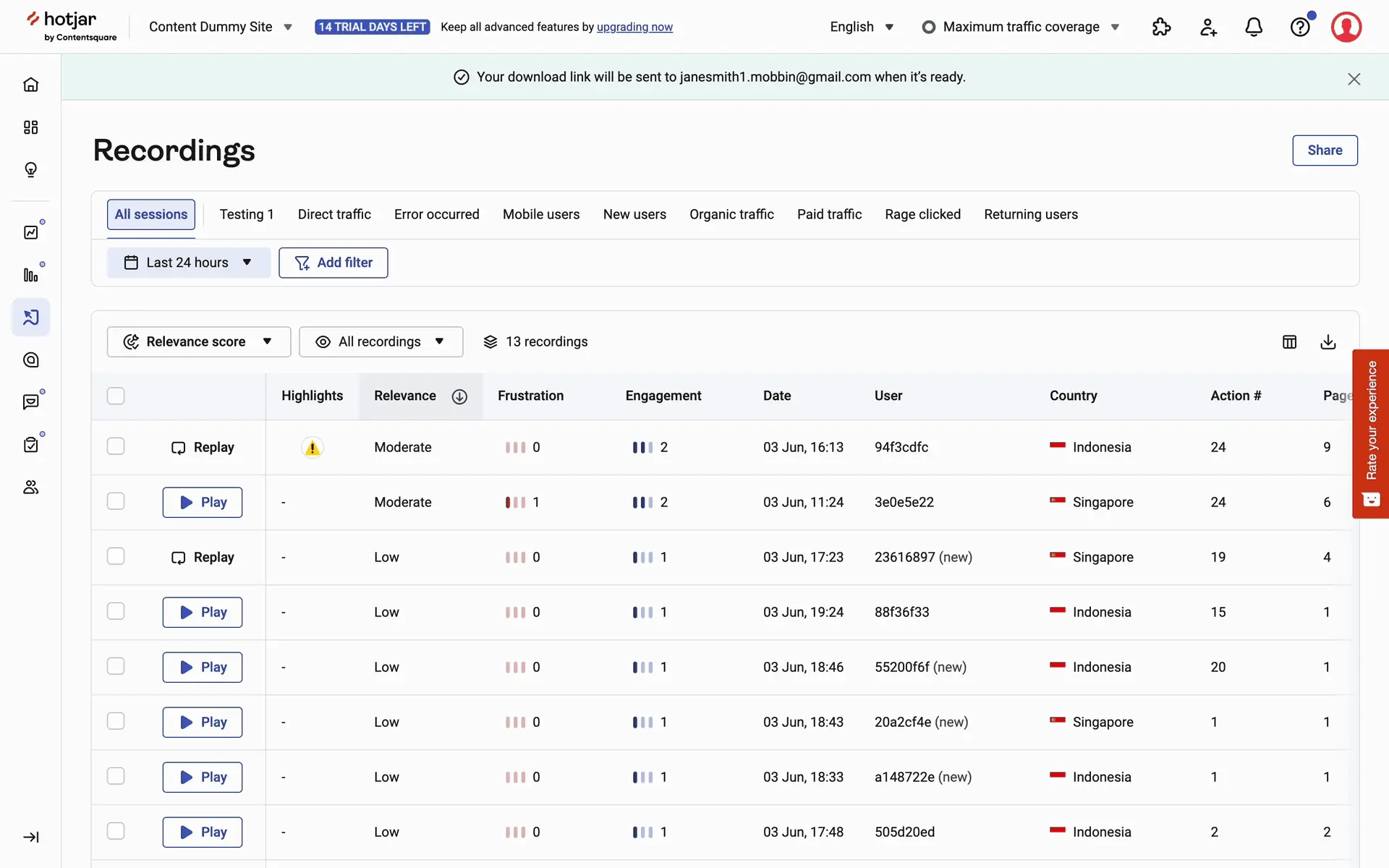Expand the Last 24 hours date dropdown

point(188,263)
